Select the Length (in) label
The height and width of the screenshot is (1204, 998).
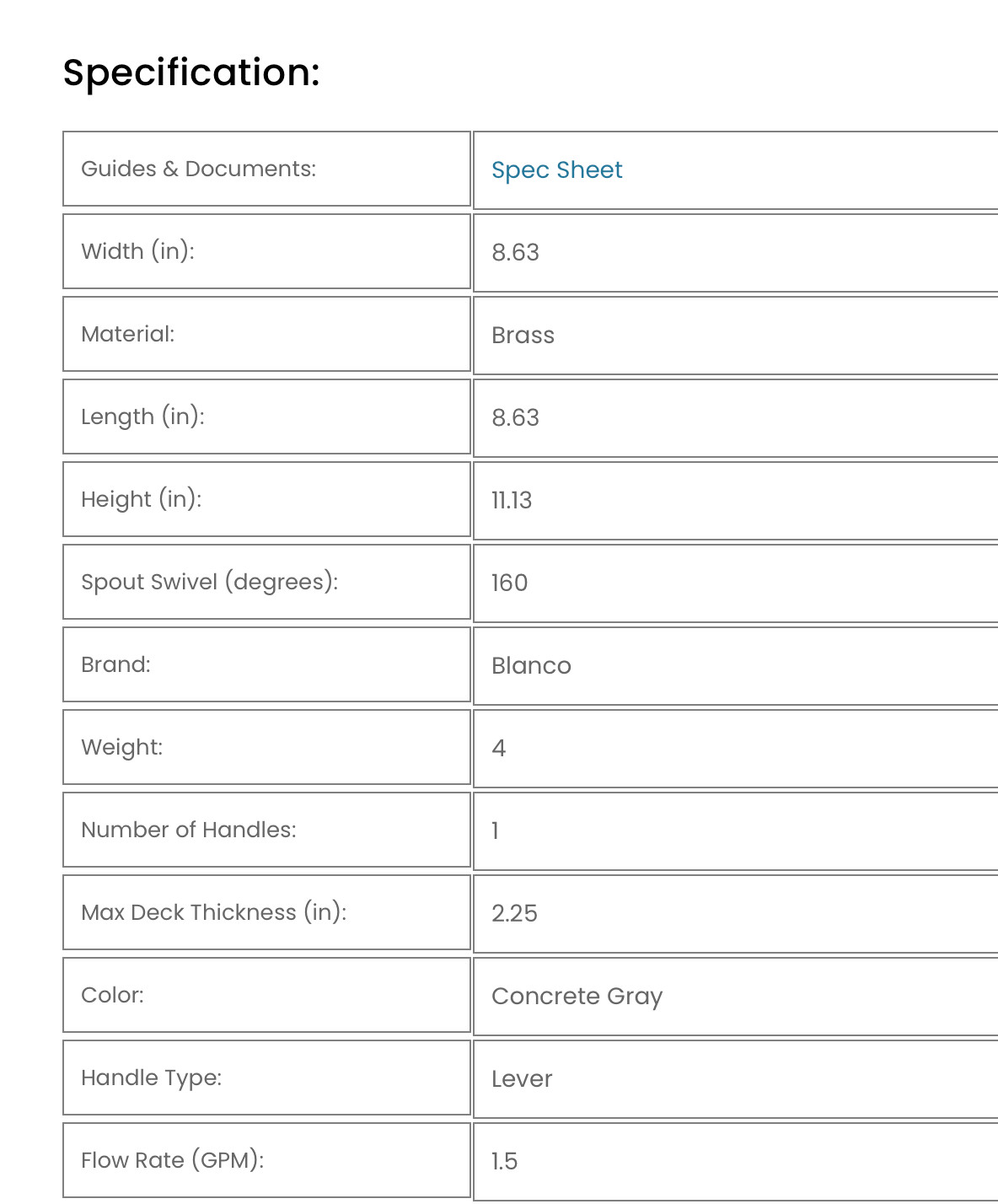(142, 417)
